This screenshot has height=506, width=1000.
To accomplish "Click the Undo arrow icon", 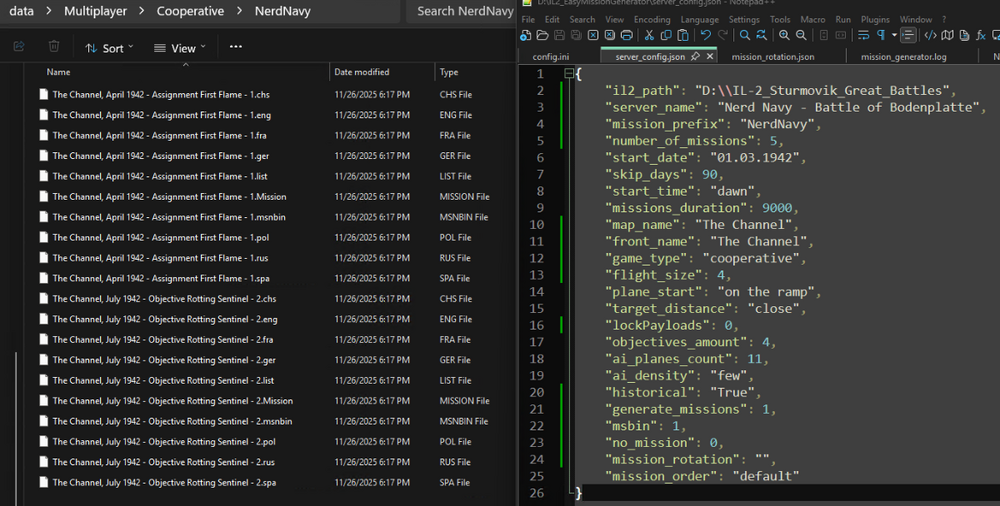I will (x=706, y=35).
